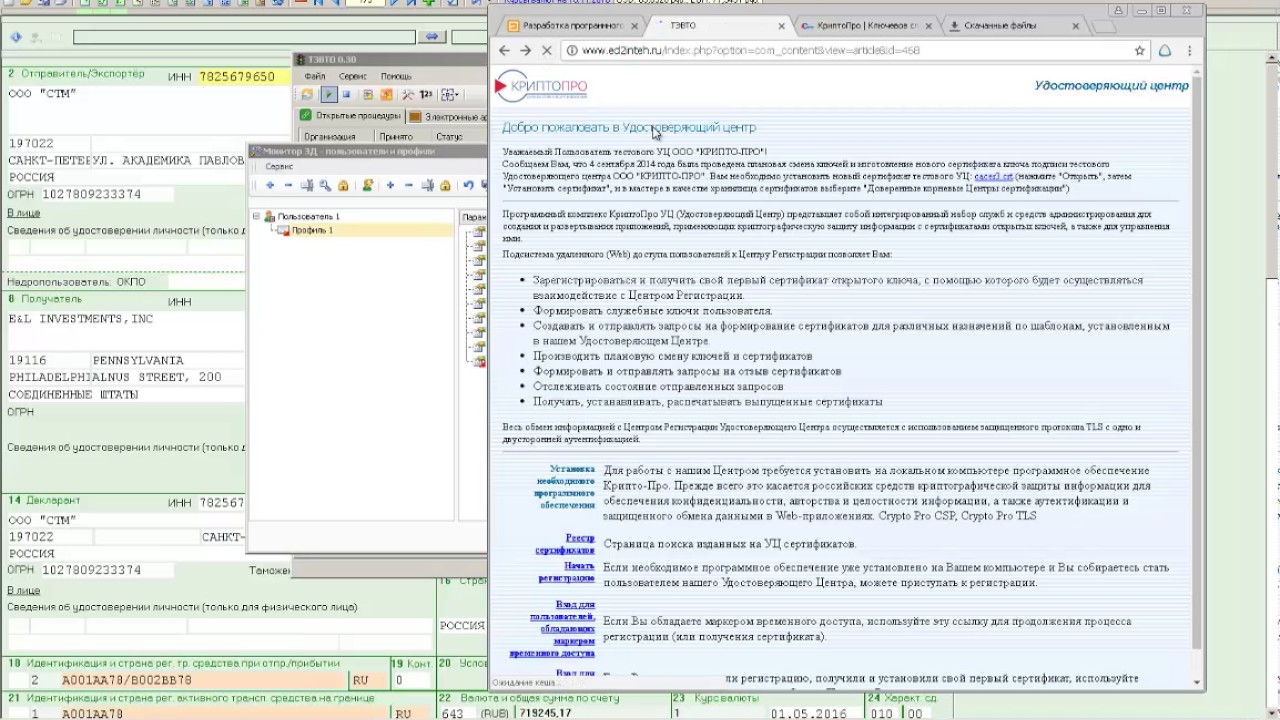
Task: Close the Скачанные файлы browser tab
Action: click(x=1076, y=26)
